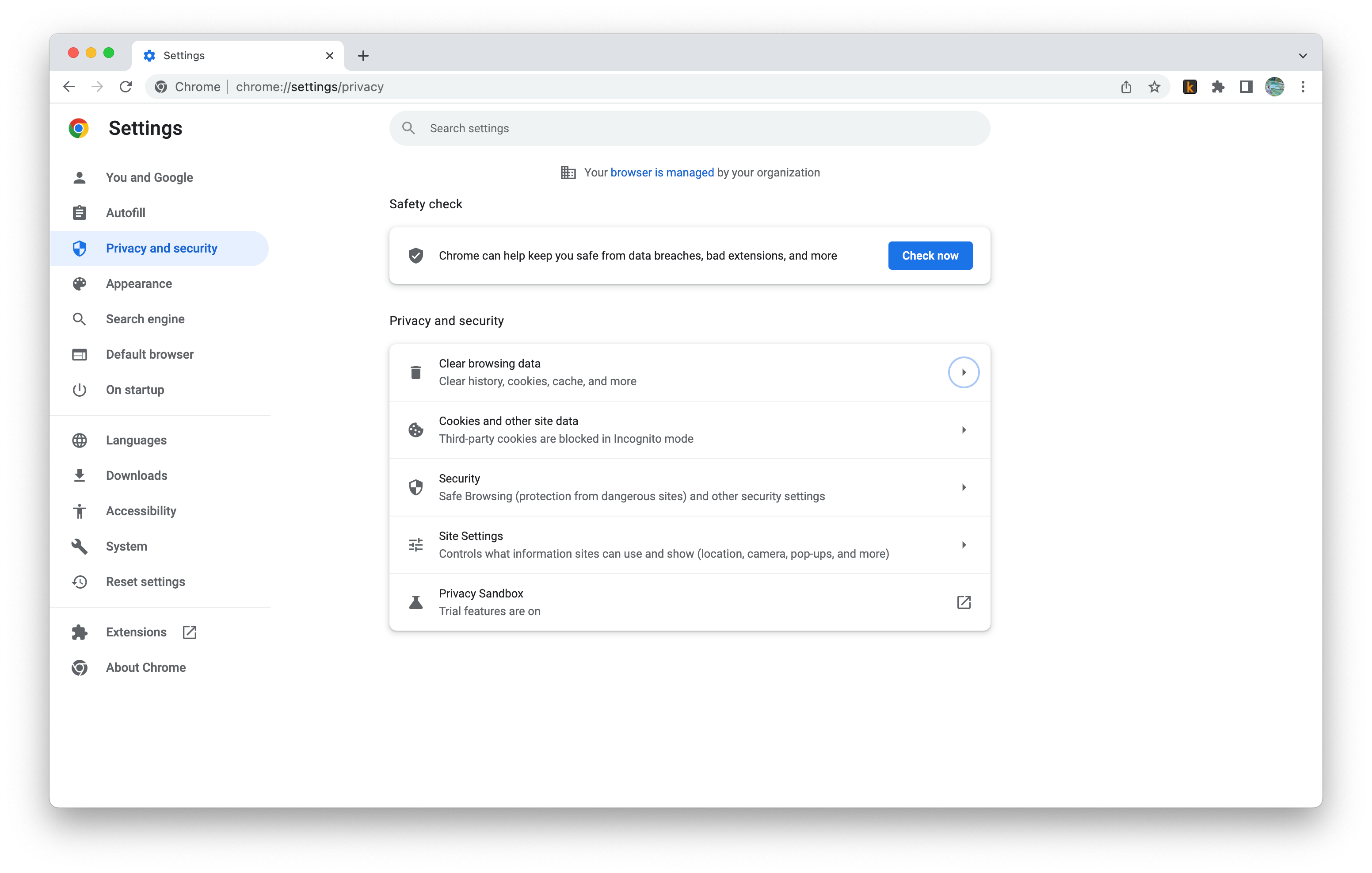Click the Clear browsing data trash icon
The width and height of the screenshot is (1372, 873).
tap(415, 371)
